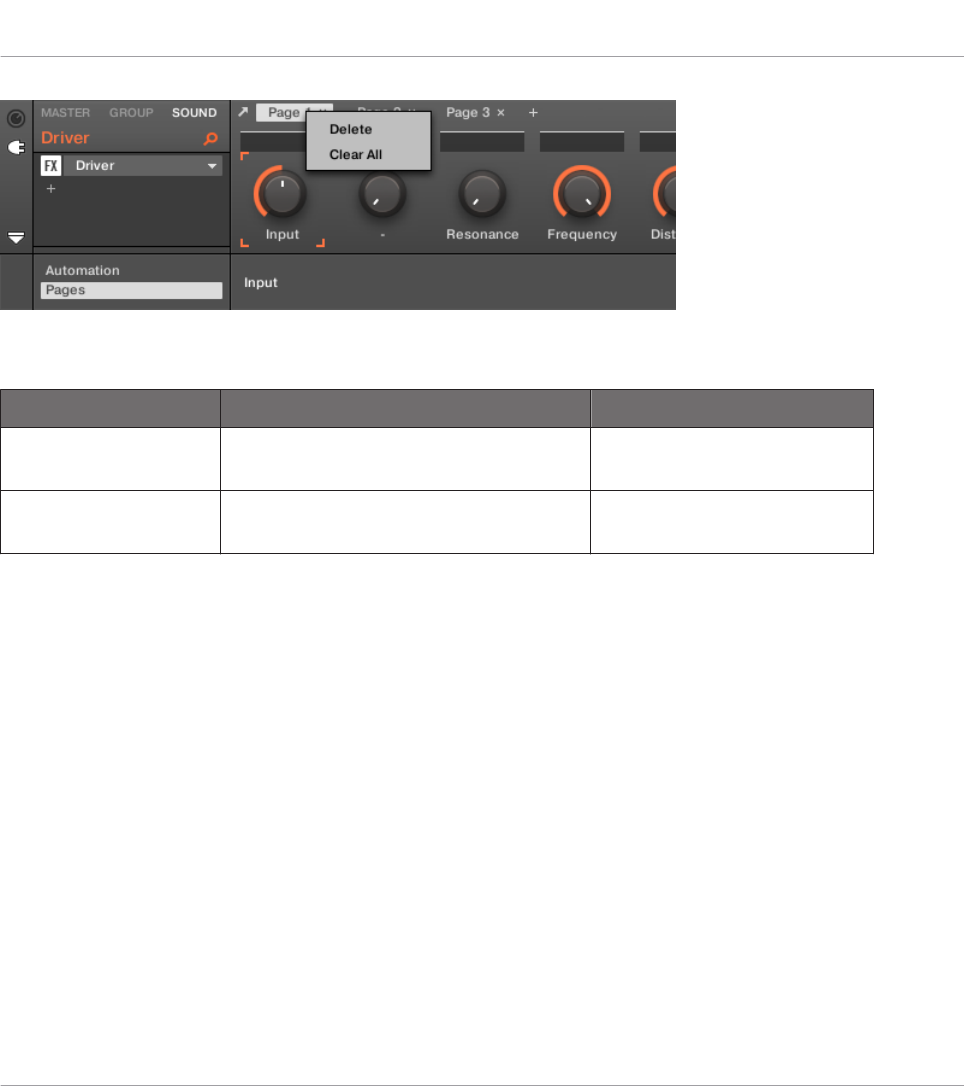
Task: Open the Page 3 tab
Action: [468, 112]
